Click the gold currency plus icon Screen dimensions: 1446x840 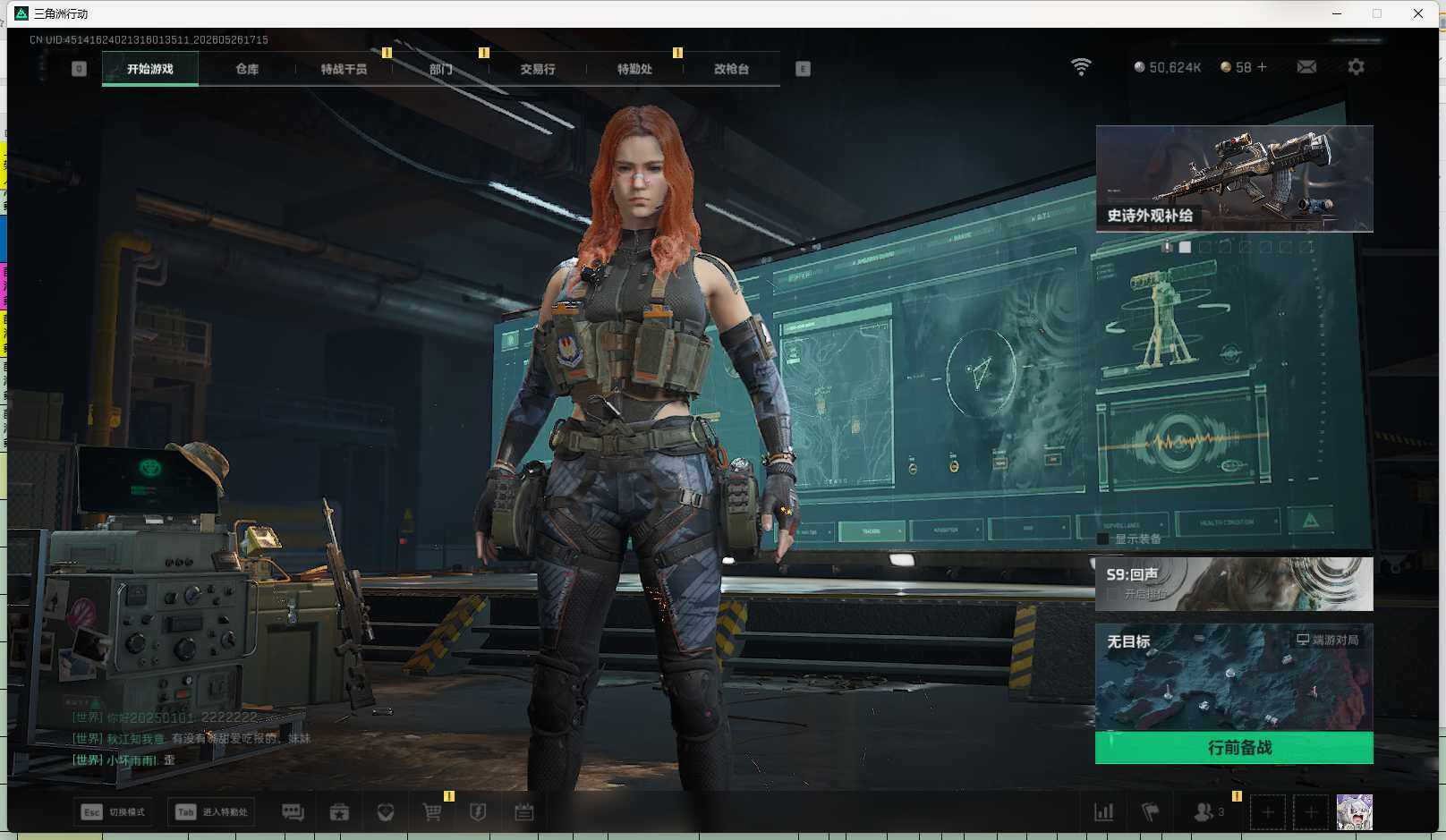[x=1263, y=67]
